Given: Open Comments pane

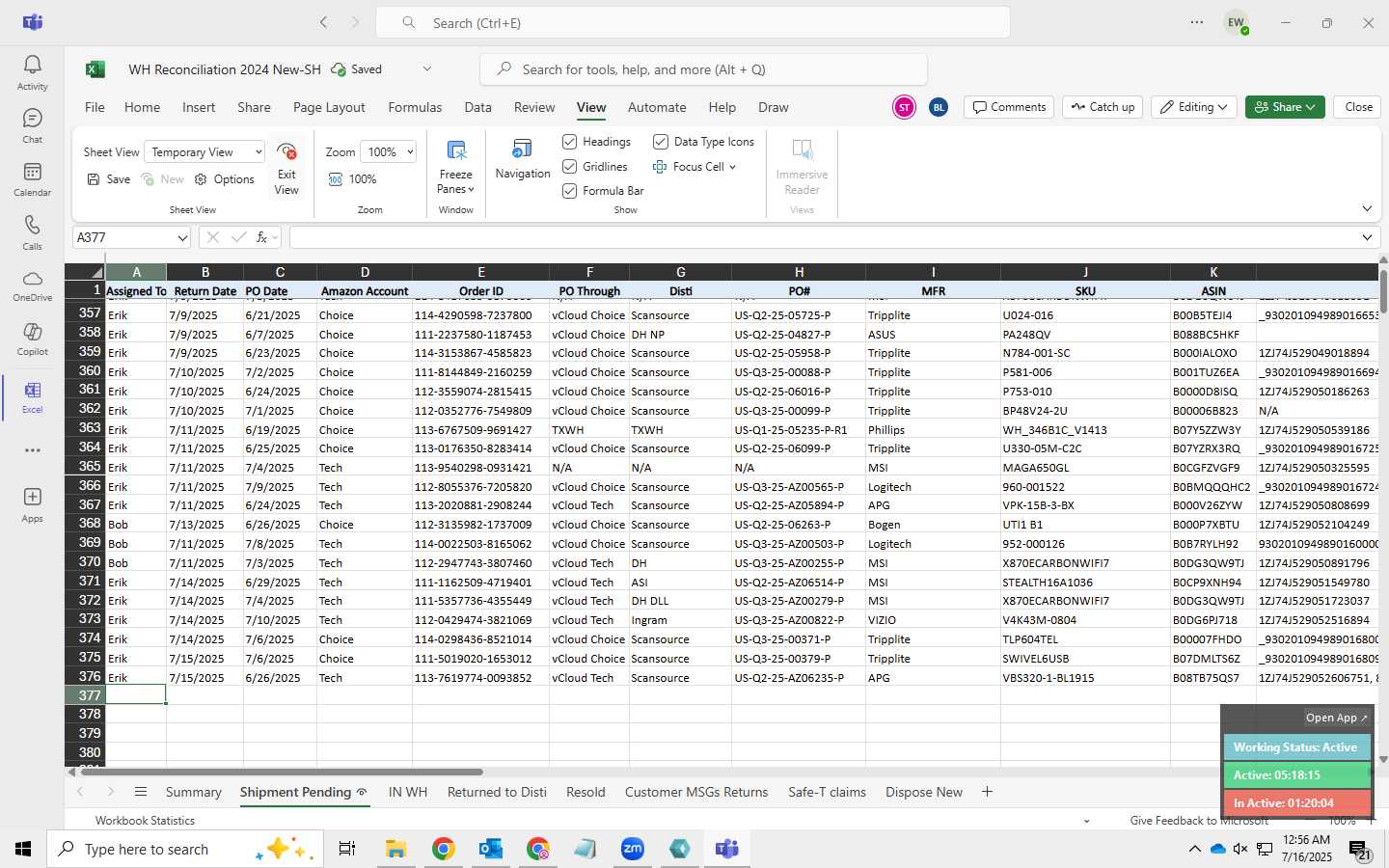Looking at the screenshot, I should tap(1009, 107).
